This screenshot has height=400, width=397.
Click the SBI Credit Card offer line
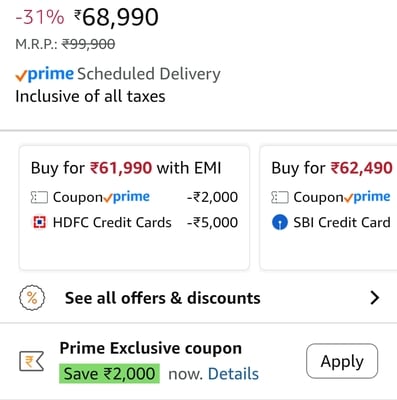[331, 223]
